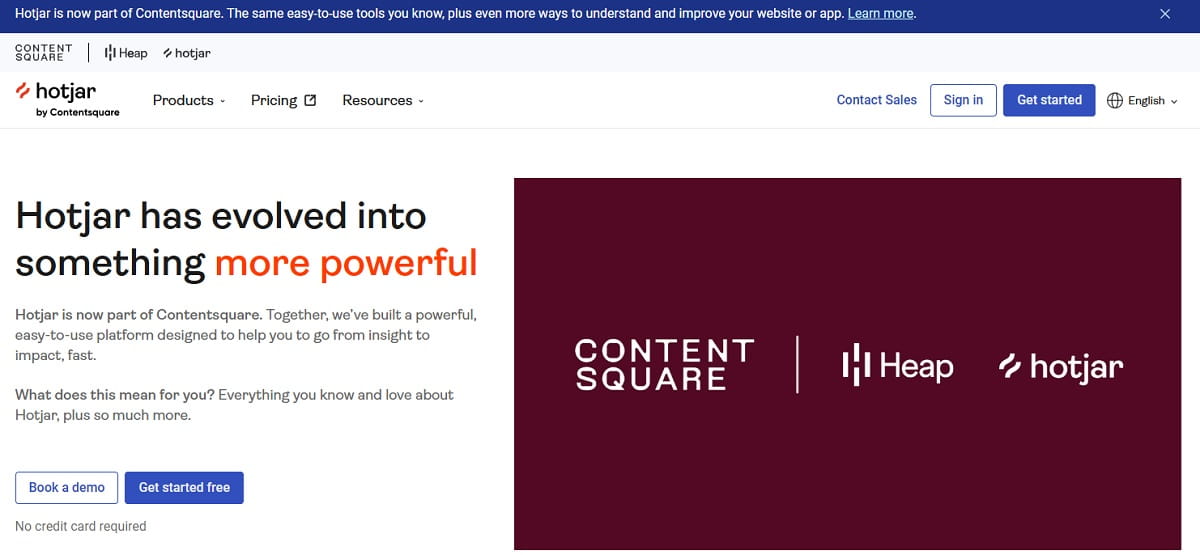Open Contact Sales

pyautogui.click(x=877, y=100)
